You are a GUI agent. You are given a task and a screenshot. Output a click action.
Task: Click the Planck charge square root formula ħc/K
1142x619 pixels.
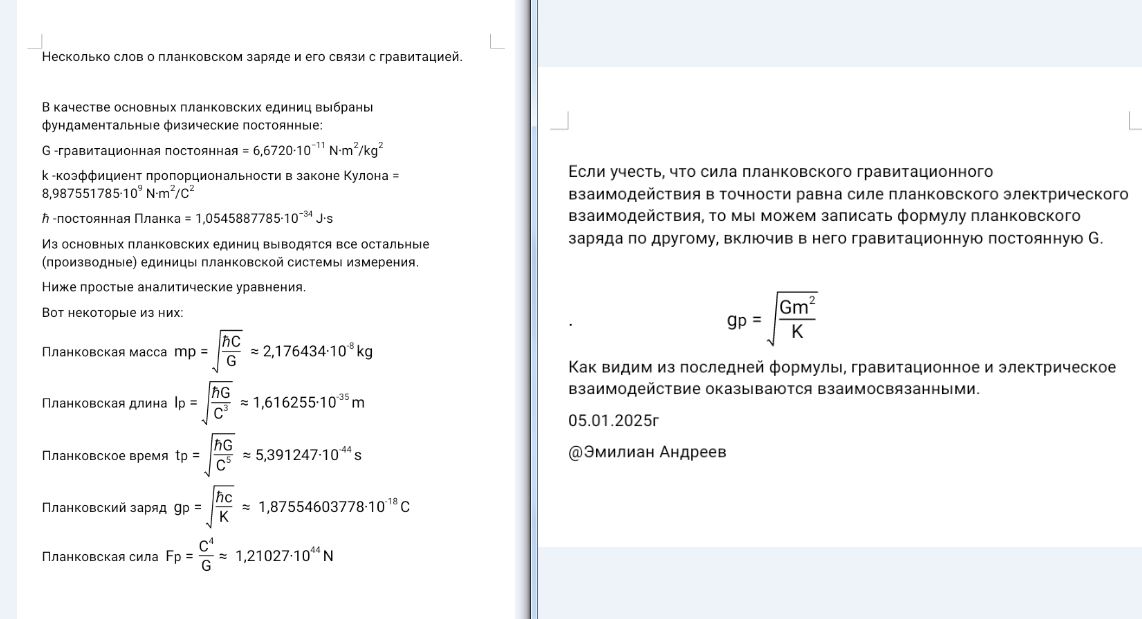[221, 507]
